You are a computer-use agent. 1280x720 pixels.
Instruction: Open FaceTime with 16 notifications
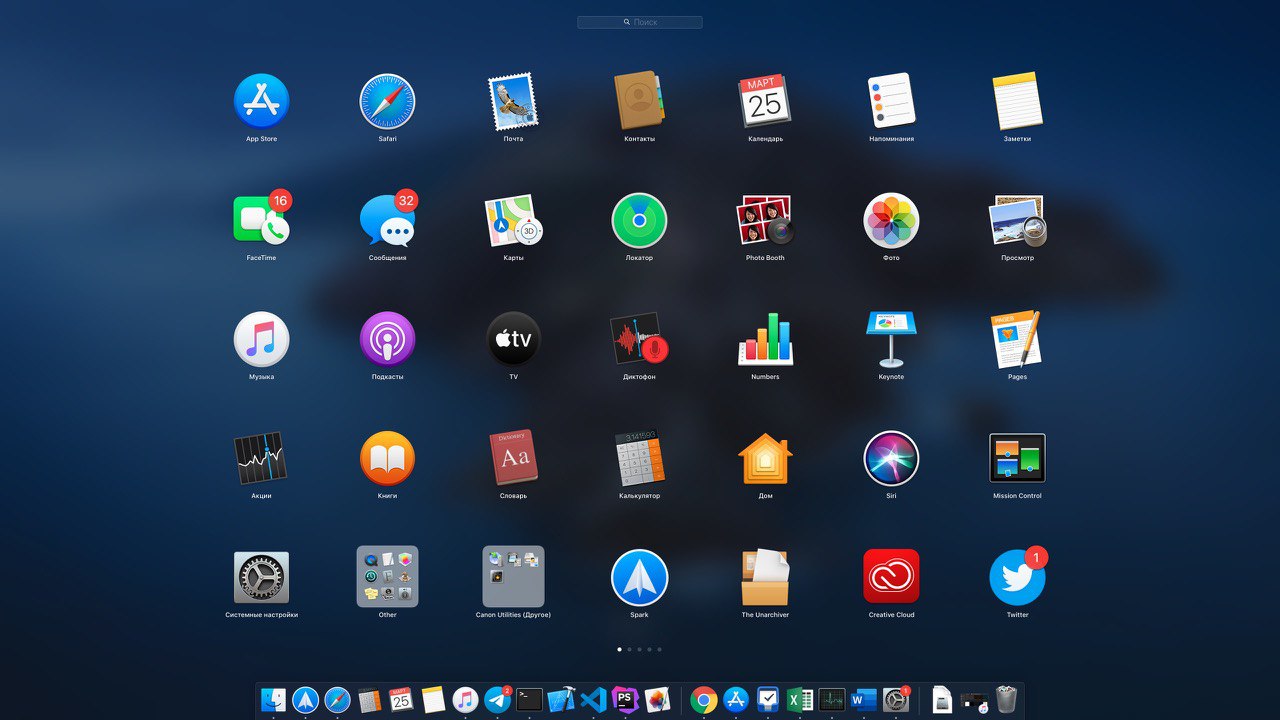[261, 219]
